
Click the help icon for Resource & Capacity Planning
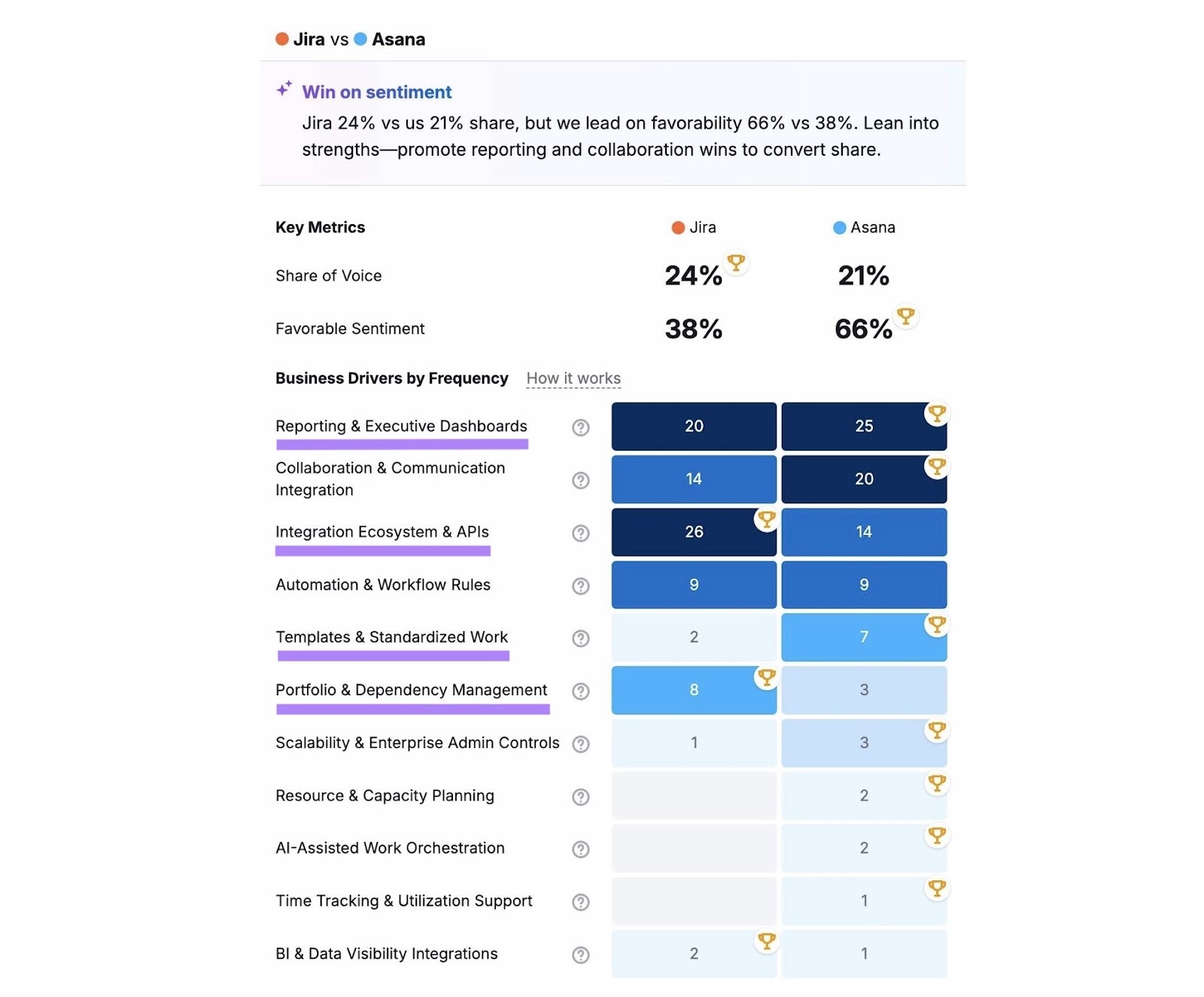[x=580, y=796]
